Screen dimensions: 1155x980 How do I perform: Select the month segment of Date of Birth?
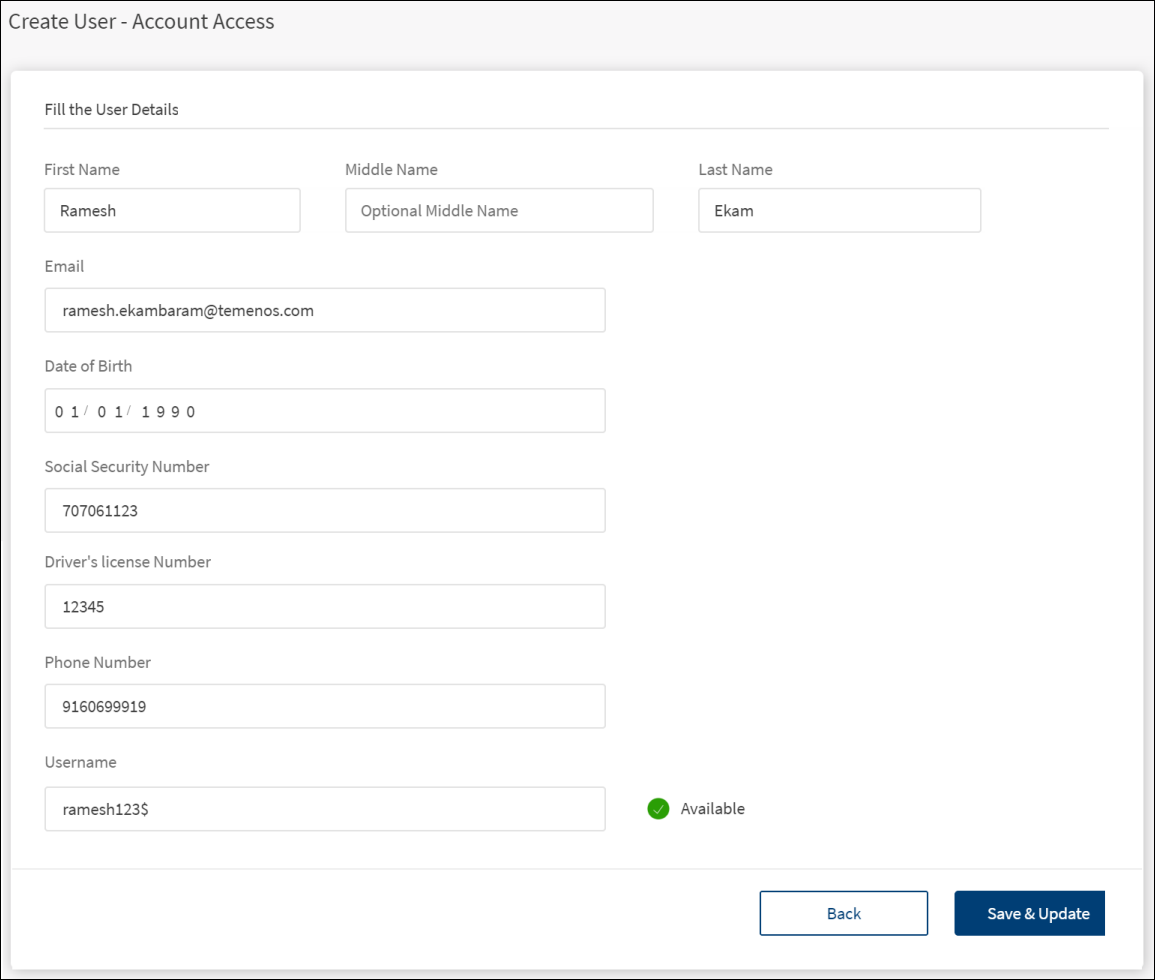click(67, 411)
